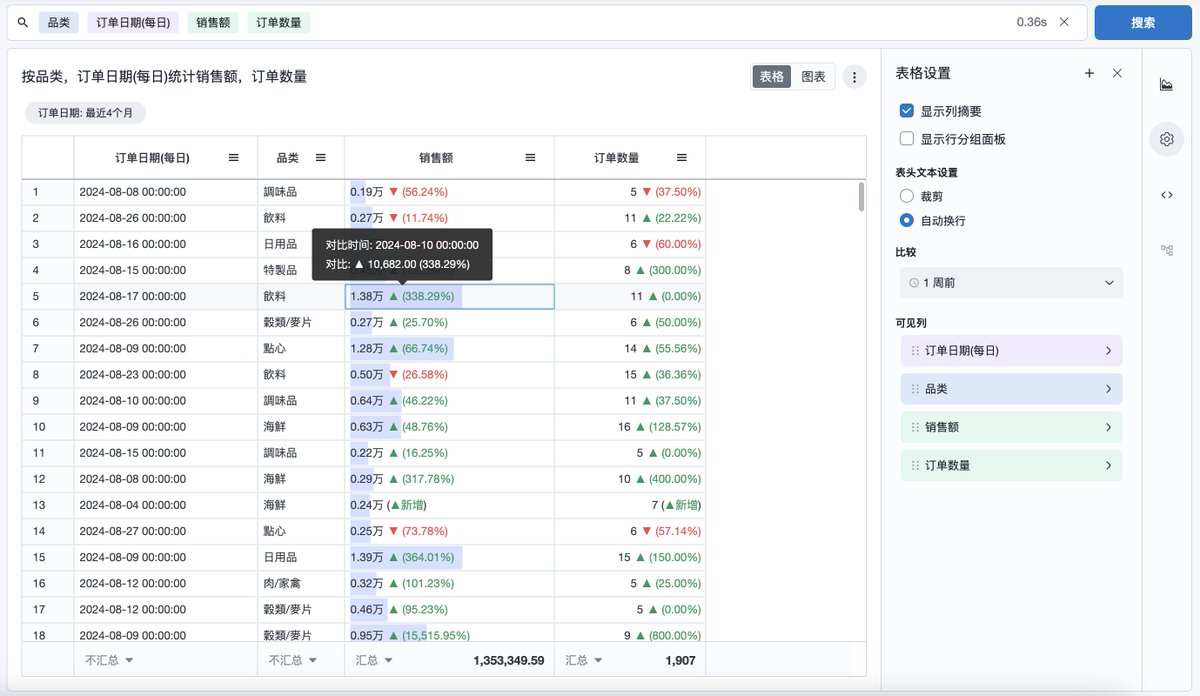Click row number 10 cell

(x=48, y=427)
